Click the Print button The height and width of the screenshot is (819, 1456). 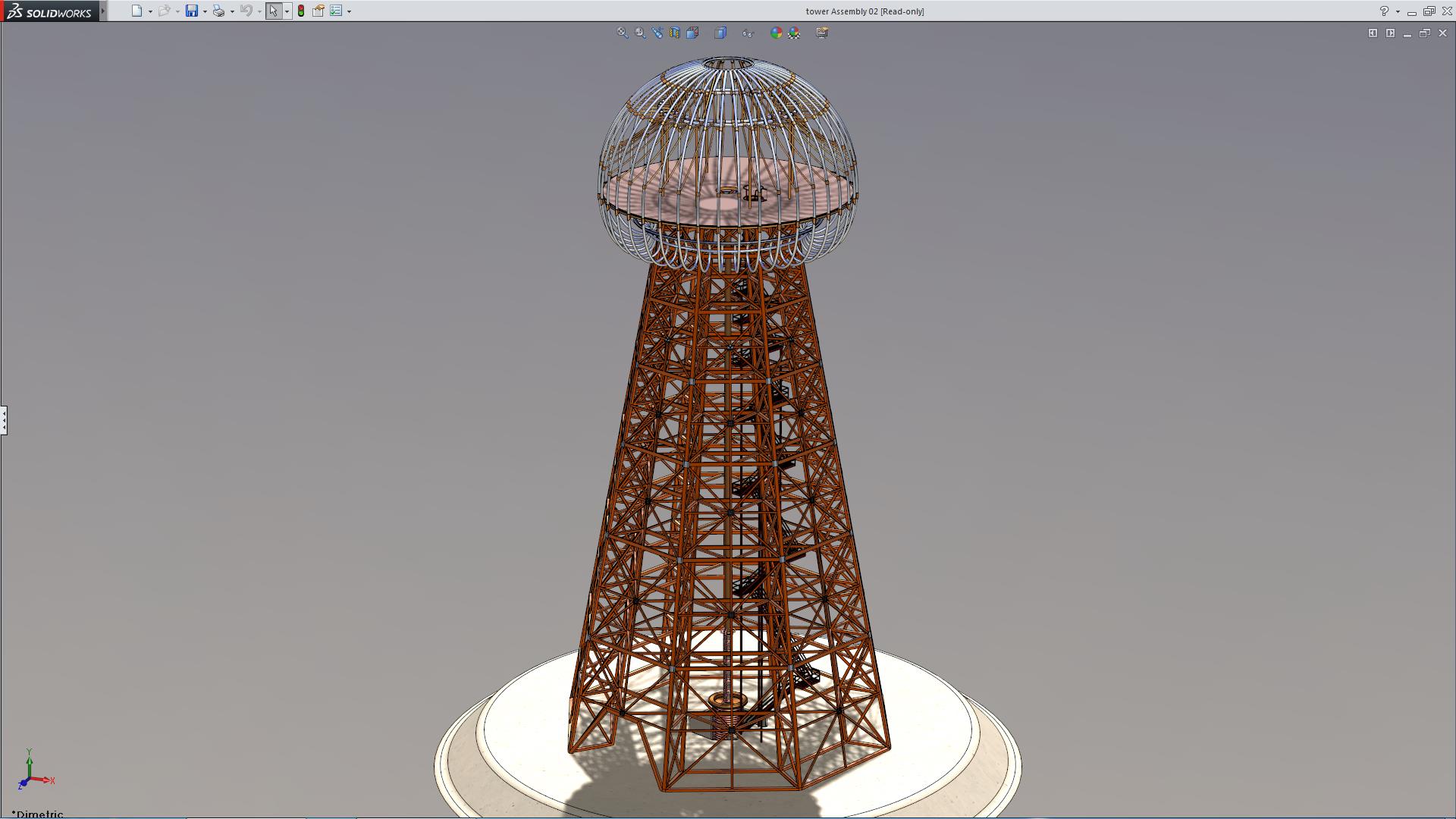coord(218,11)
